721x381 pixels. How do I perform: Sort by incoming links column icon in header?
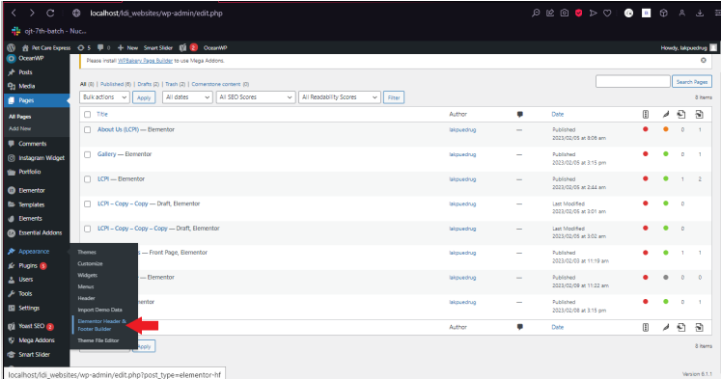coord(699,114)
